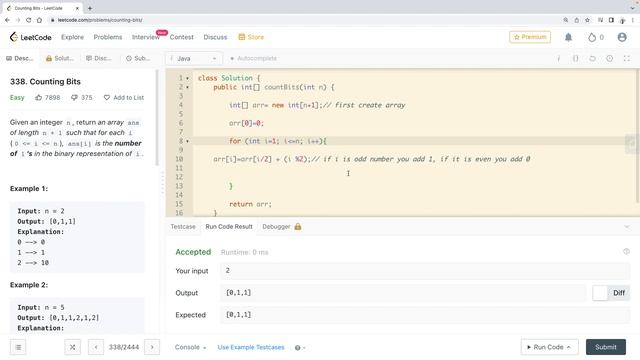
Task: Click the editor info icon
Action: click(x=558, y=59)
